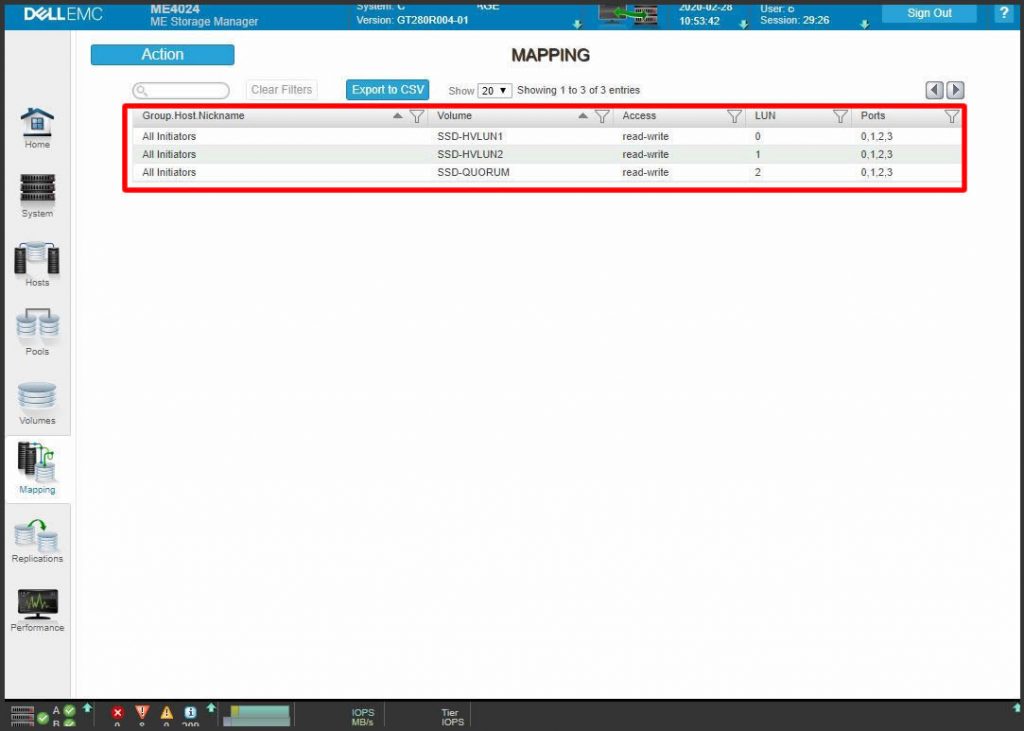This screenshot has height=731, width=1024.
Task: Click the search magnifier icon
Action: click(x=141, y=90)
